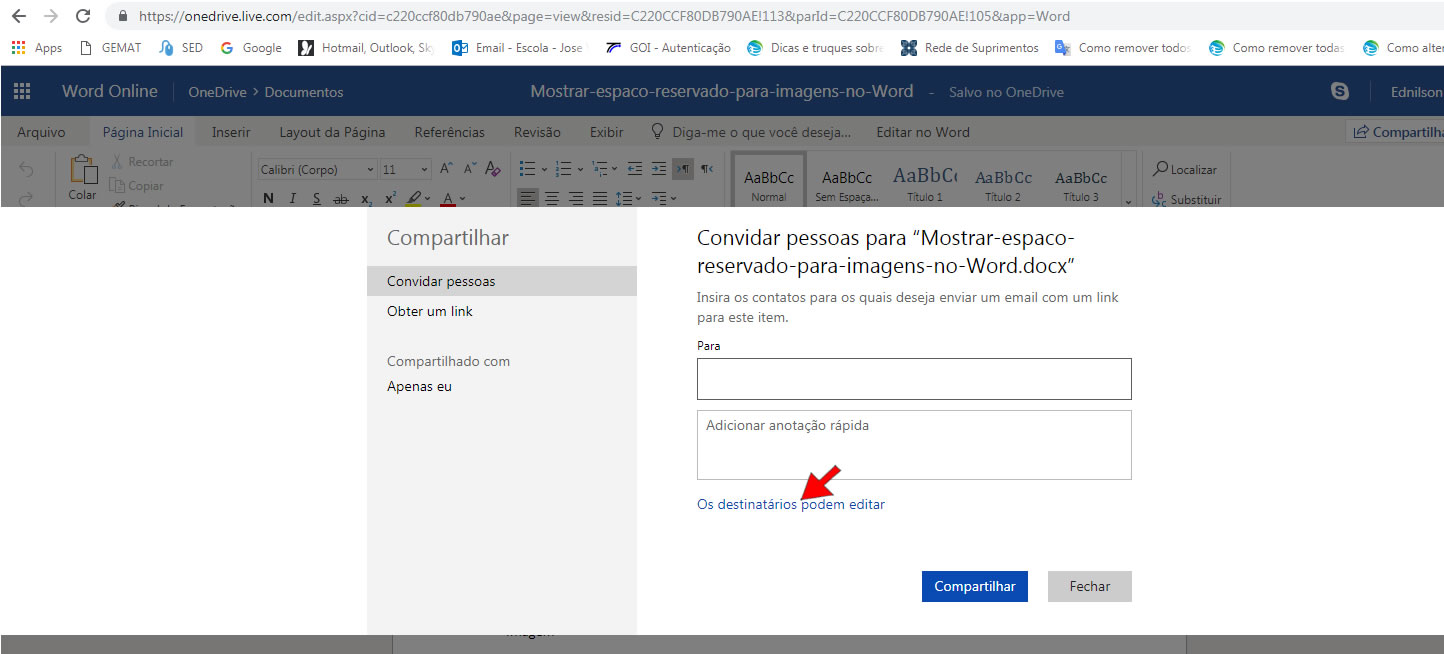Screen dimensions: 1444x654
Task: Click Diga-me o que você deseja box
Action: (751, 132)
